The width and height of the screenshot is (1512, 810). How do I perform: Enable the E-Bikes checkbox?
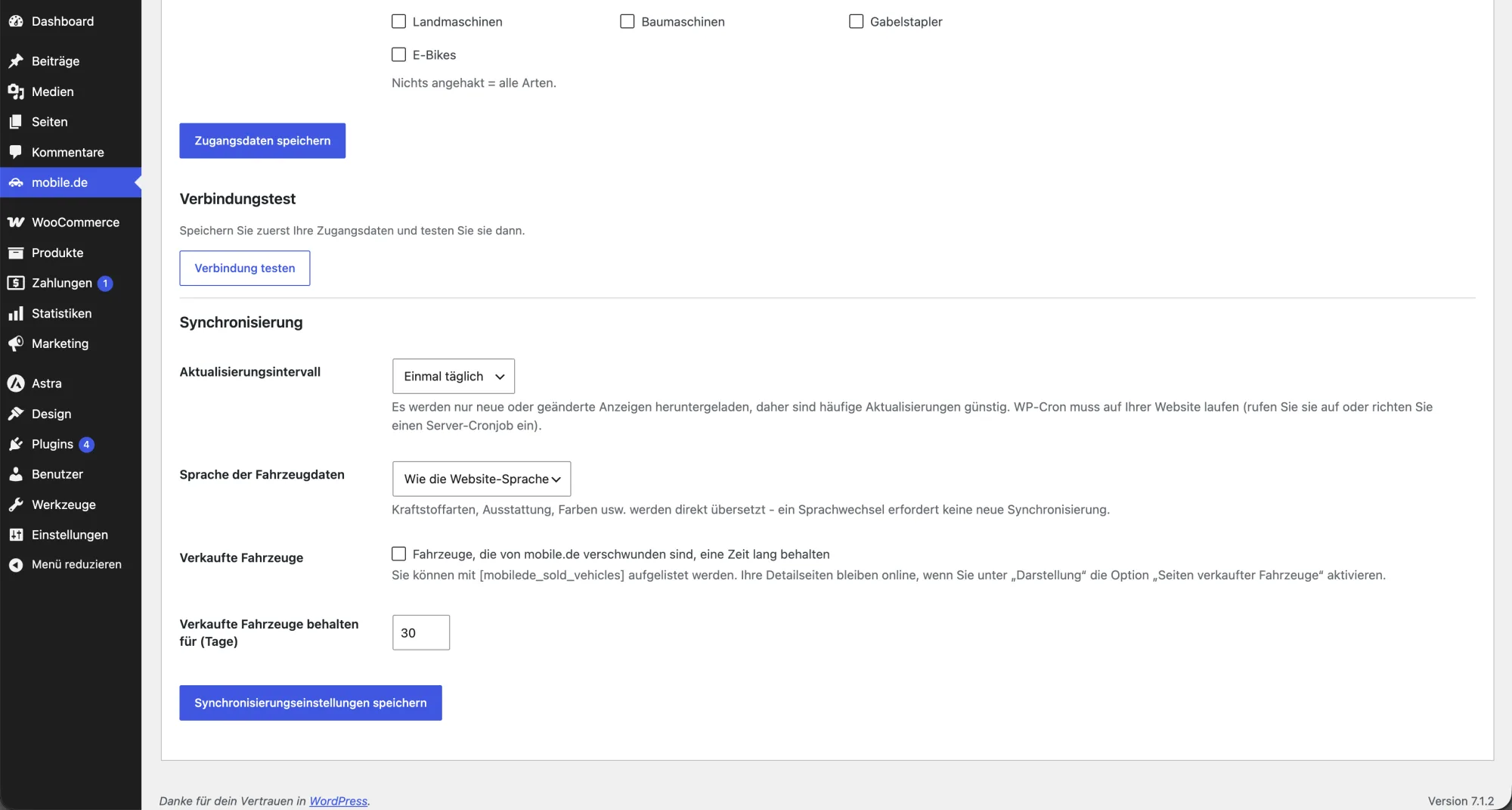[398, 54]
